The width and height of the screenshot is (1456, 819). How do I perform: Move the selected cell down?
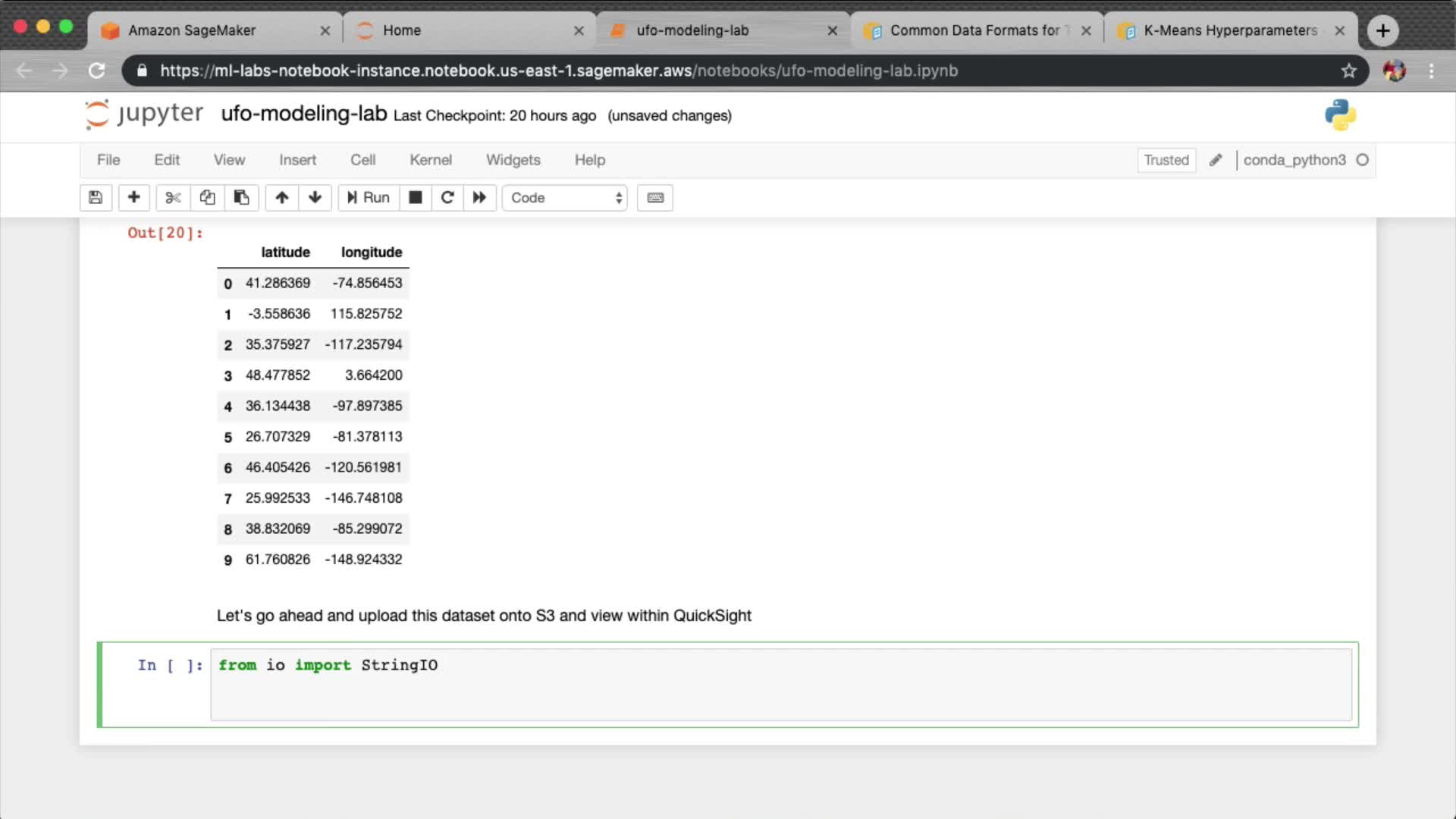315,198
